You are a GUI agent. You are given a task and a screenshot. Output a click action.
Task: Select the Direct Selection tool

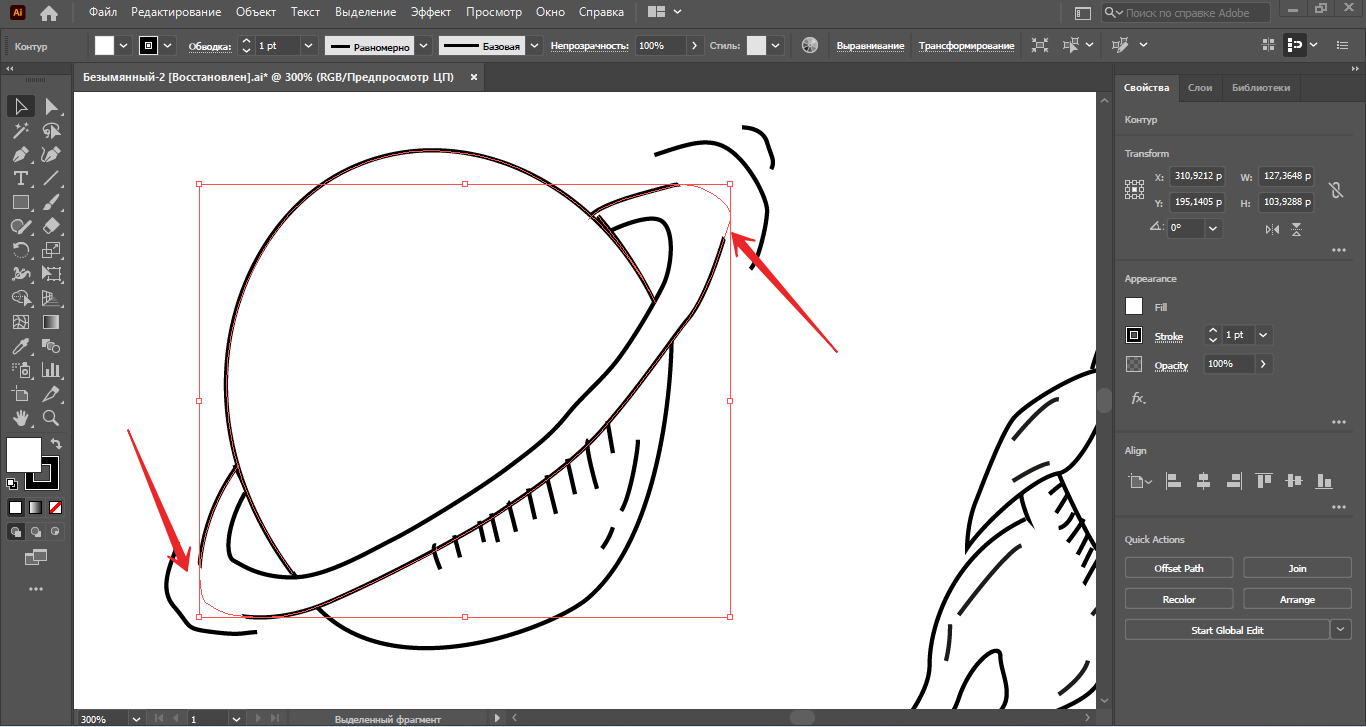pos(51,106)
